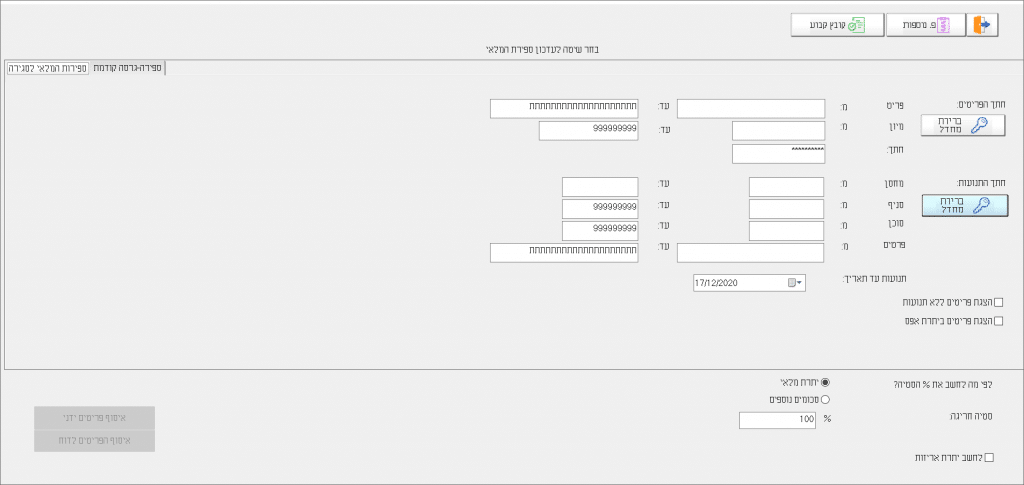Click the פריט 'from' input field
Viewport: 1024px width, 485px height.
point(750,108)
